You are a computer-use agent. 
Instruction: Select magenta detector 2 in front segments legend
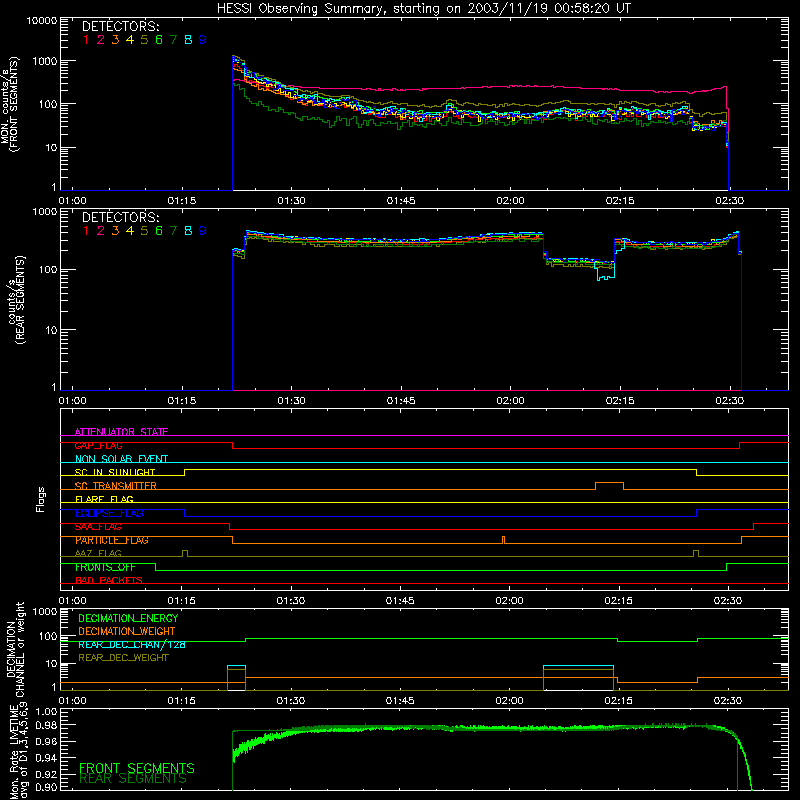101,40
